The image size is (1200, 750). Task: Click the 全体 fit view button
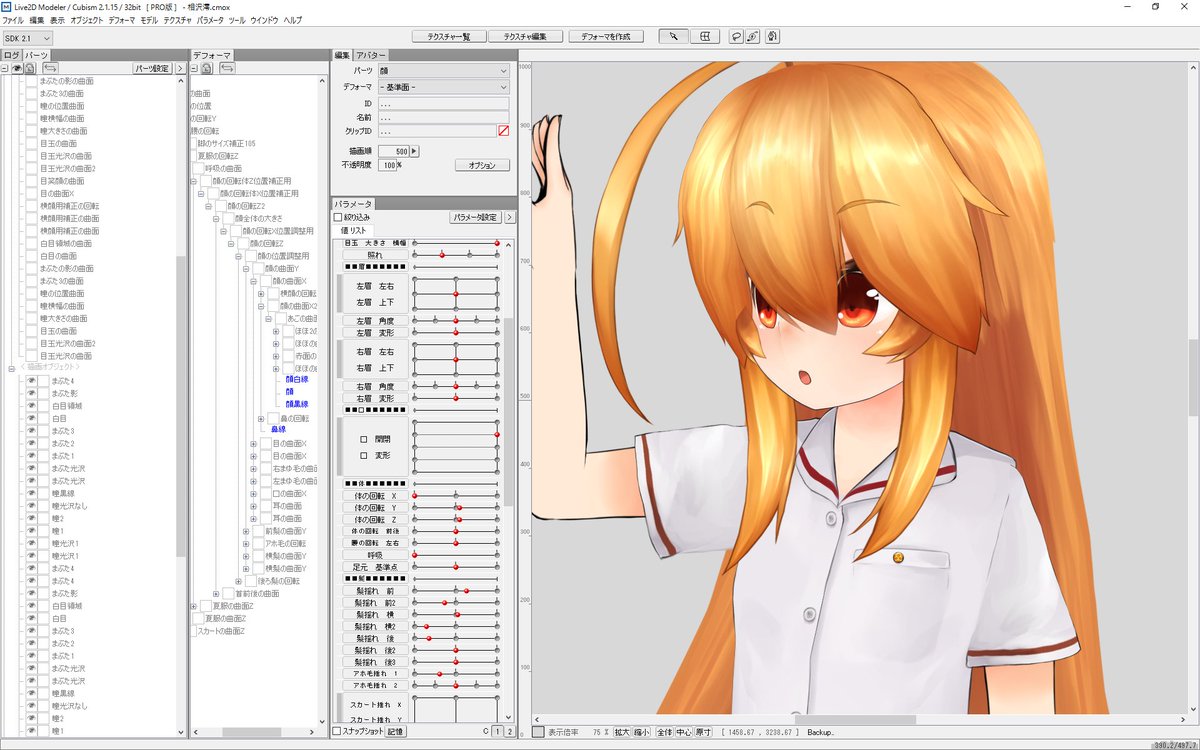tap(664, 732)
